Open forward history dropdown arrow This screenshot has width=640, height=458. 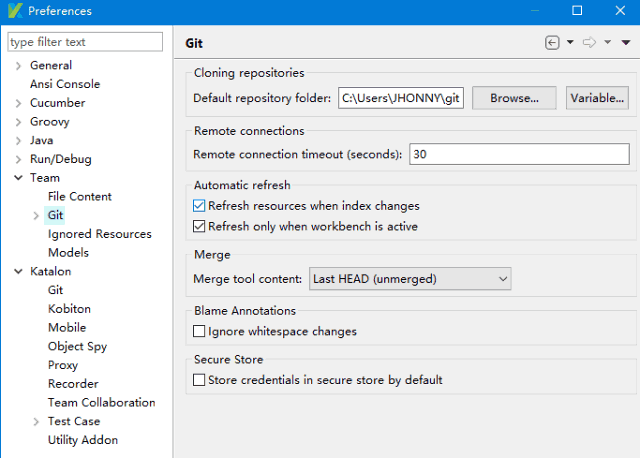(x=607, y=42)
